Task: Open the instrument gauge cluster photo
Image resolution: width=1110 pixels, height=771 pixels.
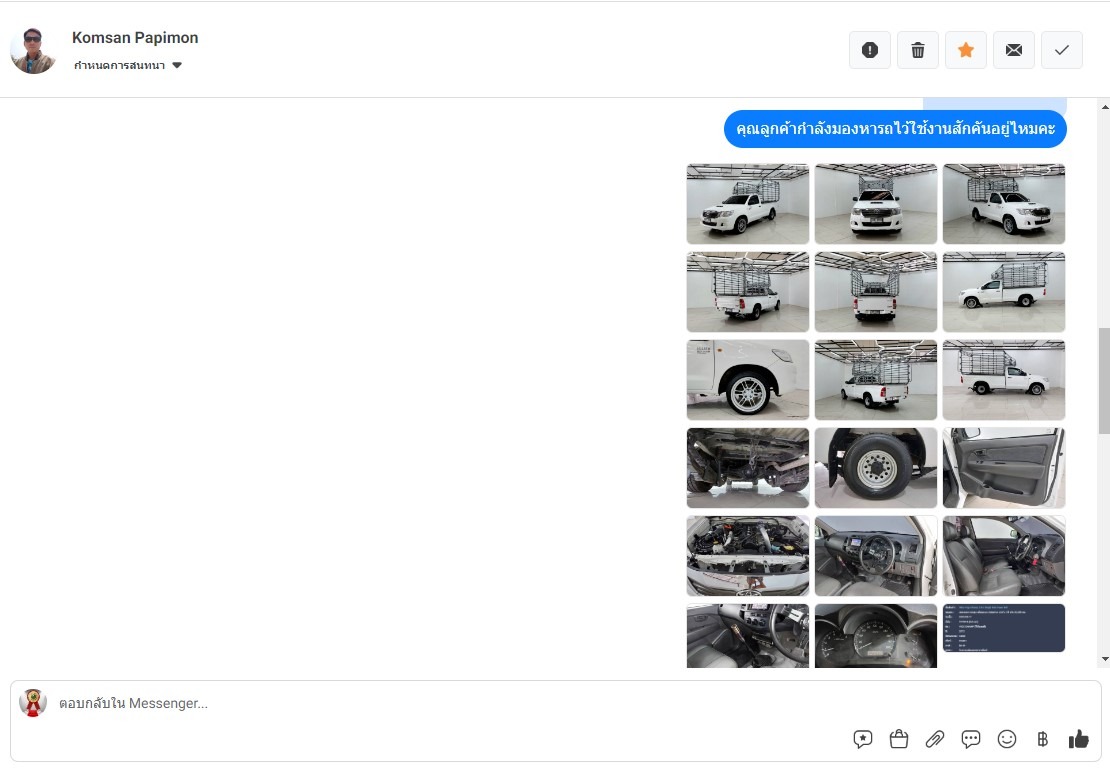Action: [876, 636]
